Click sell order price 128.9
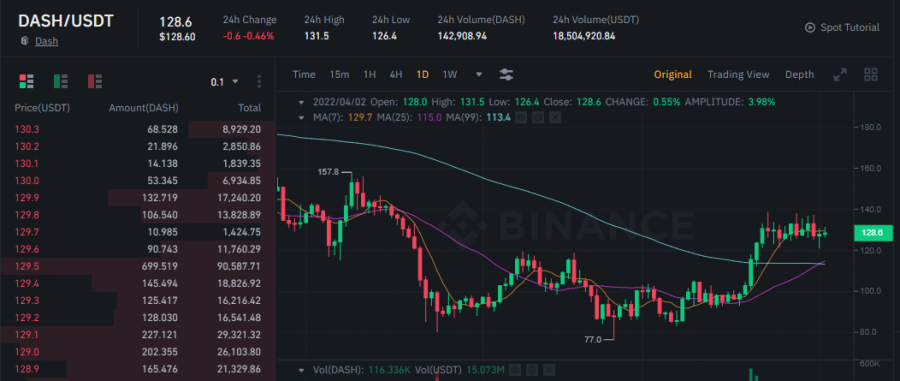 (27, 370)
